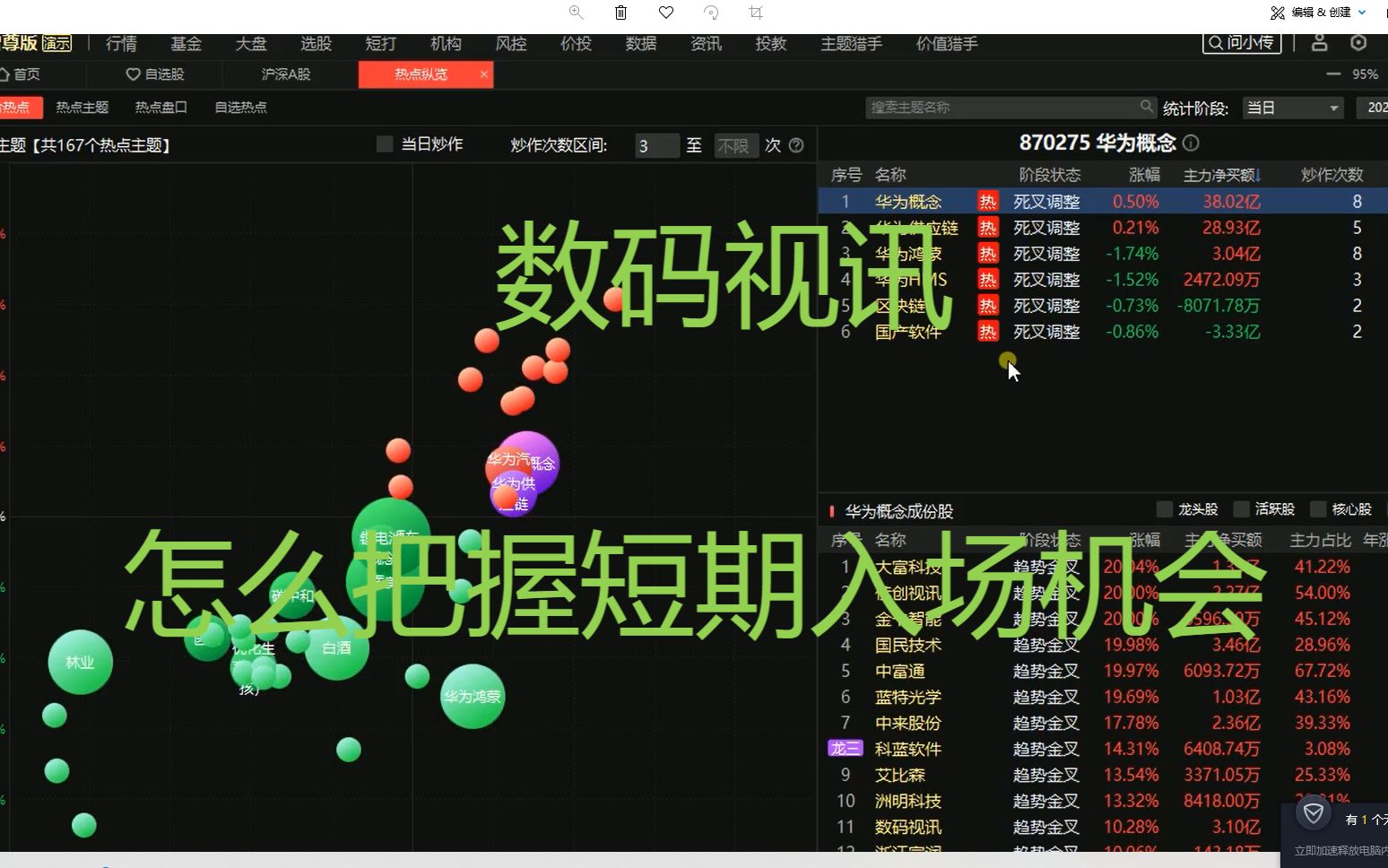Click the 不限 maximum count field
This screenshot has height=868, width=1388.
pos(736,145)
